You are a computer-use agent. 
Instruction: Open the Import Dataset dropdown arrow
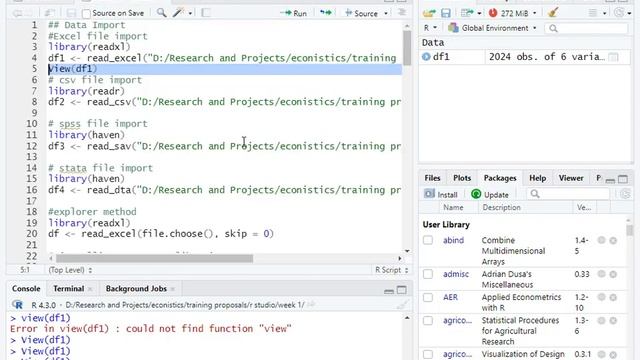[479, 13]
